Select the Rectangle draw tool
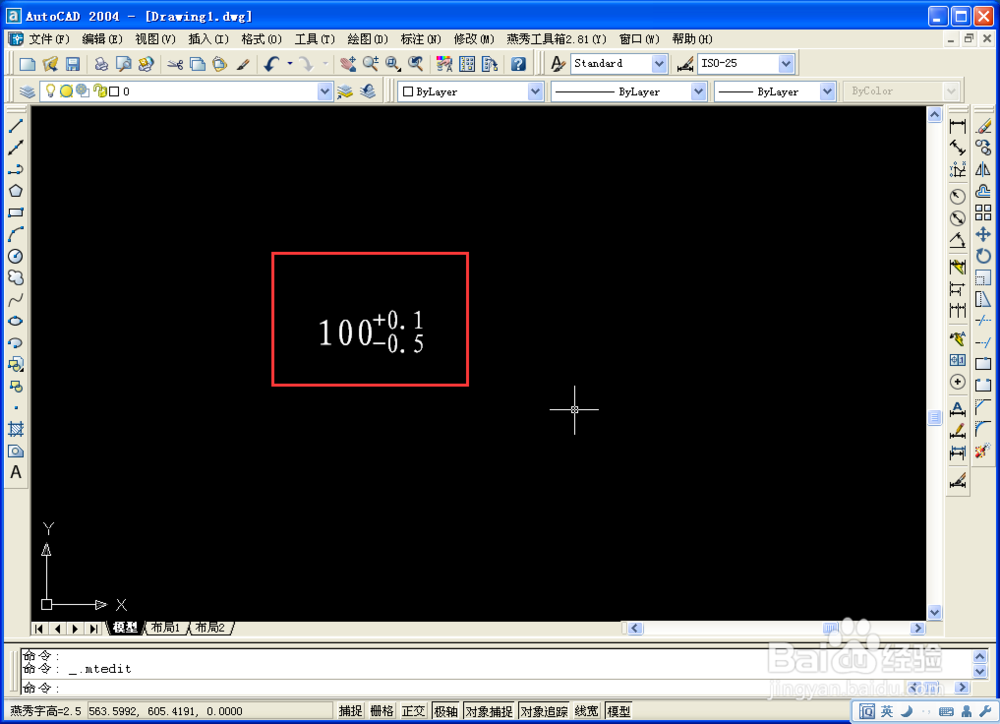The height and width of the screenshot is (724, 1000). tap(16, 212)
